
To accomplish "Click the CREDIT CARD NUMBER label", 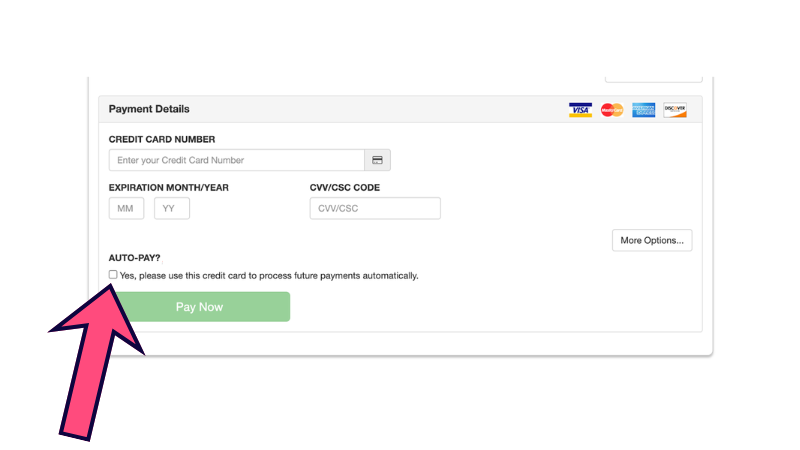I will 162,140.
